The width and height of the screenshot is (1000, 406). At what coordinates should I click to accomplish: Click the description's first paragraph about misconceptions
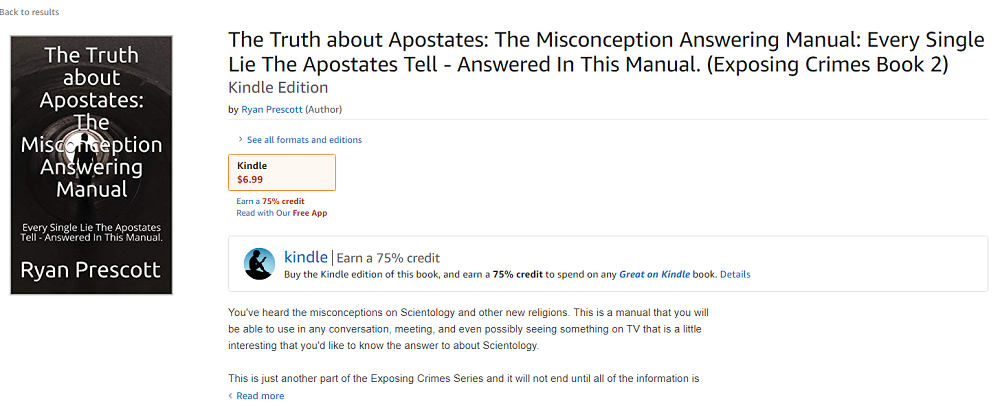click(468, 328)
